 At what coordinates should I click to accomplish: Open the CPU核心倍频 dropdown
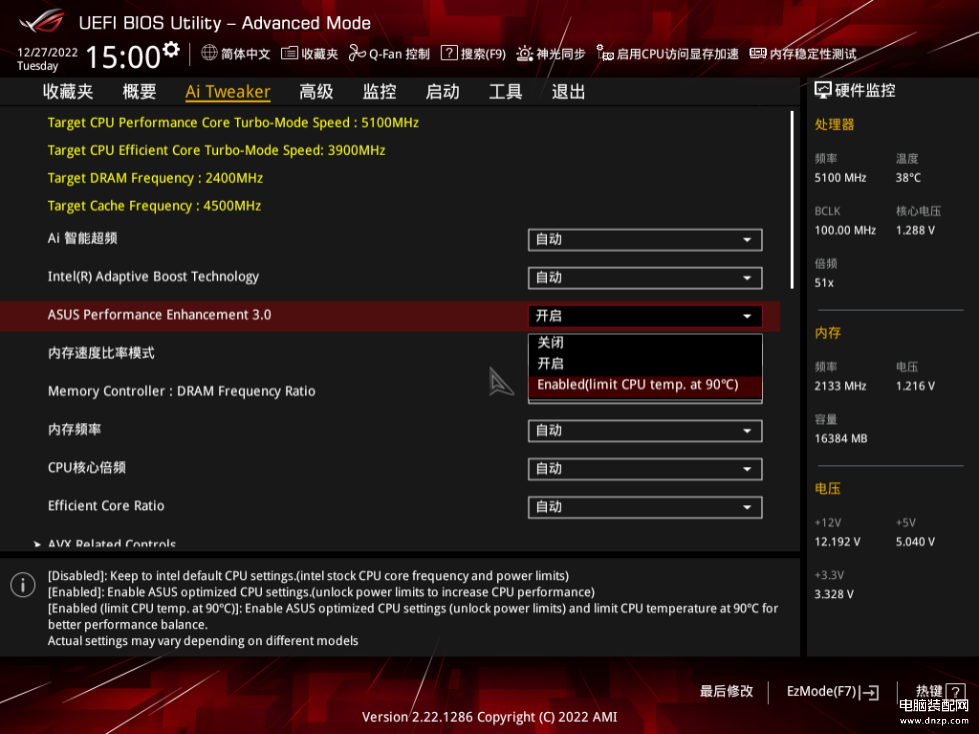coord(645,469)
